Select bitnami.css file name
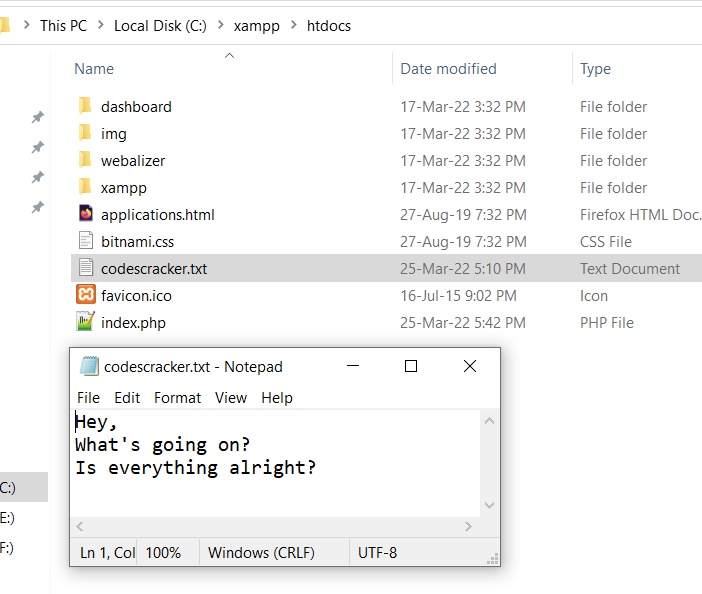 pyautogui.click(x=137, y=242)
